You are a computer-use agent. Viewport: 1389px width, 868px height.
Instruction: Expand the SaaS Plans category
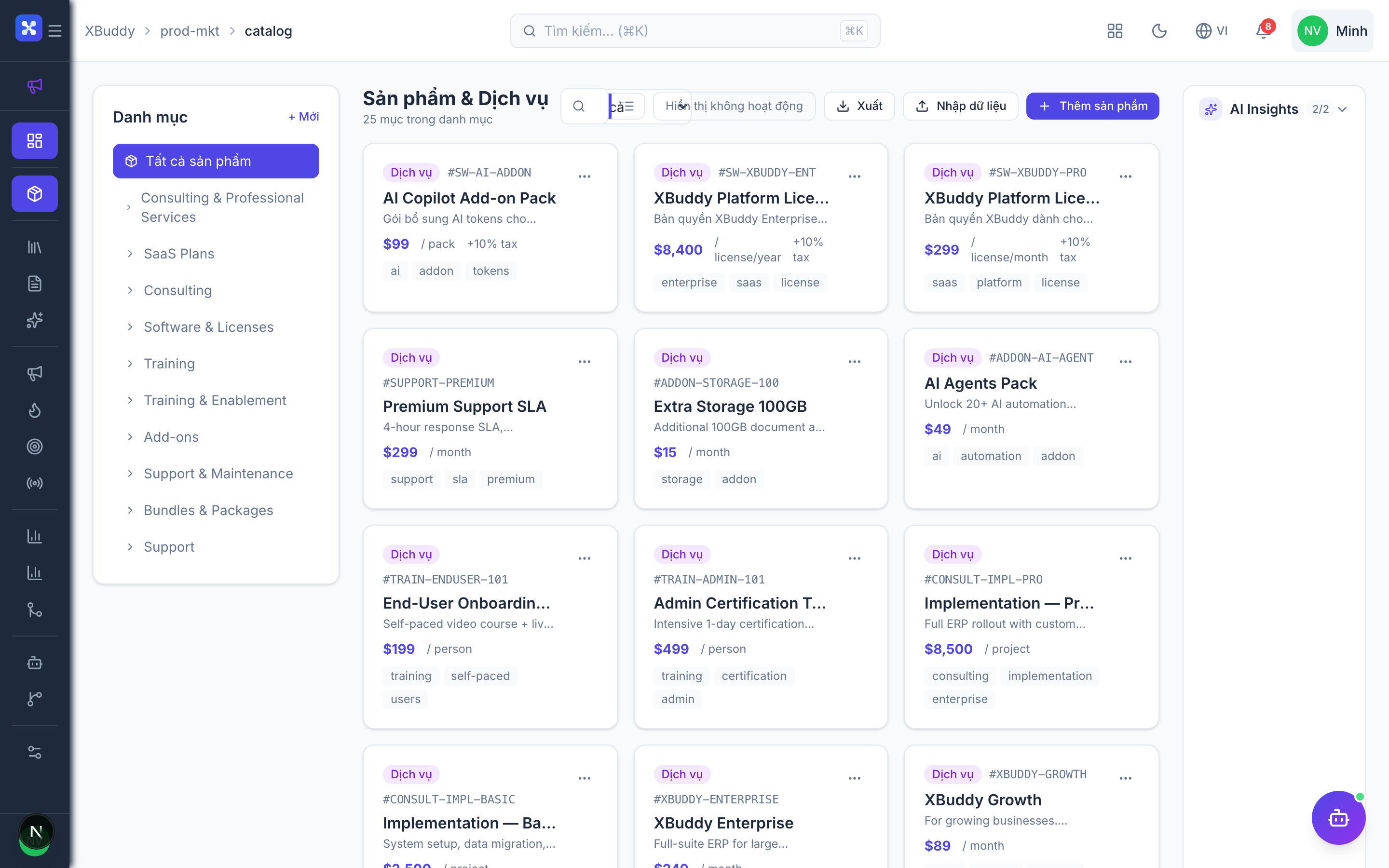coord(179,254)
